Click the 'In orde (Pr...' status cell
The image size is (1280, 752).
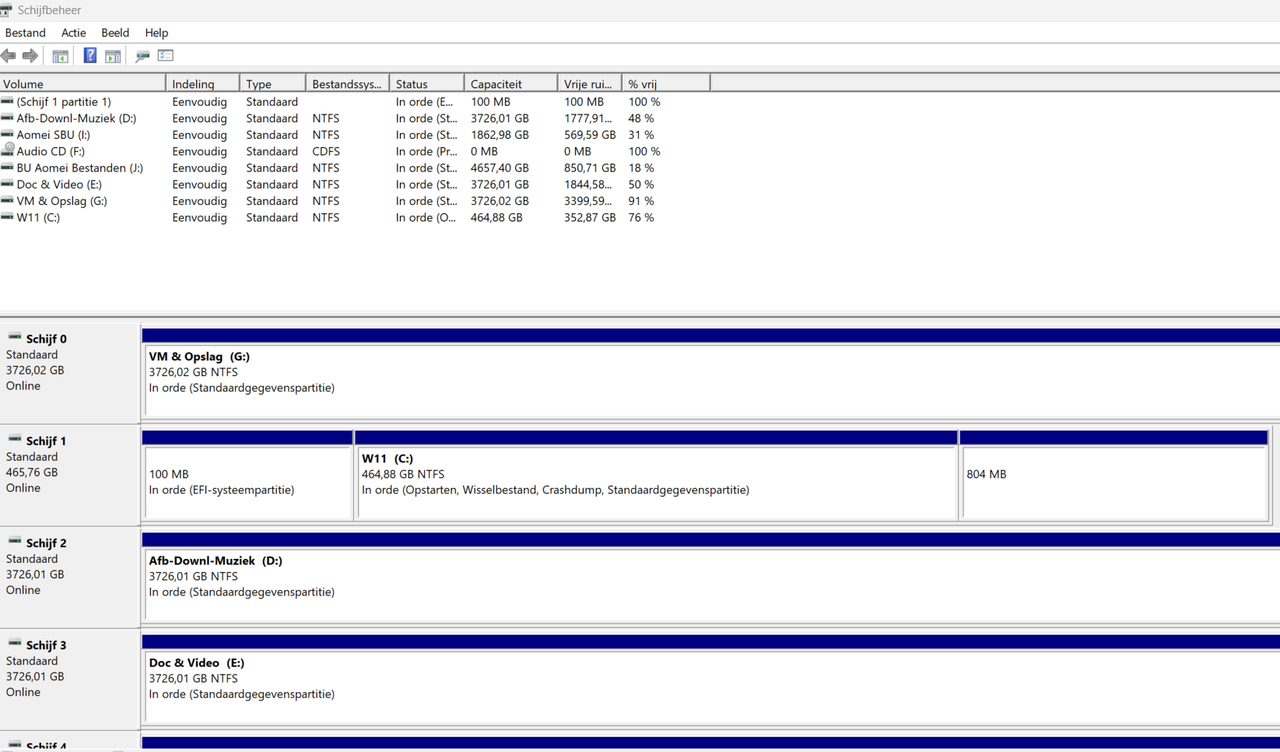pos(428,151)
